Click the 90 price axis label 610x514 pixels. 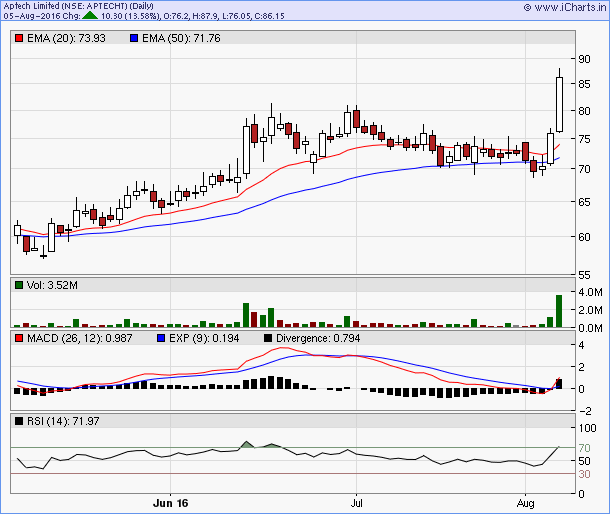coord(584,59)
